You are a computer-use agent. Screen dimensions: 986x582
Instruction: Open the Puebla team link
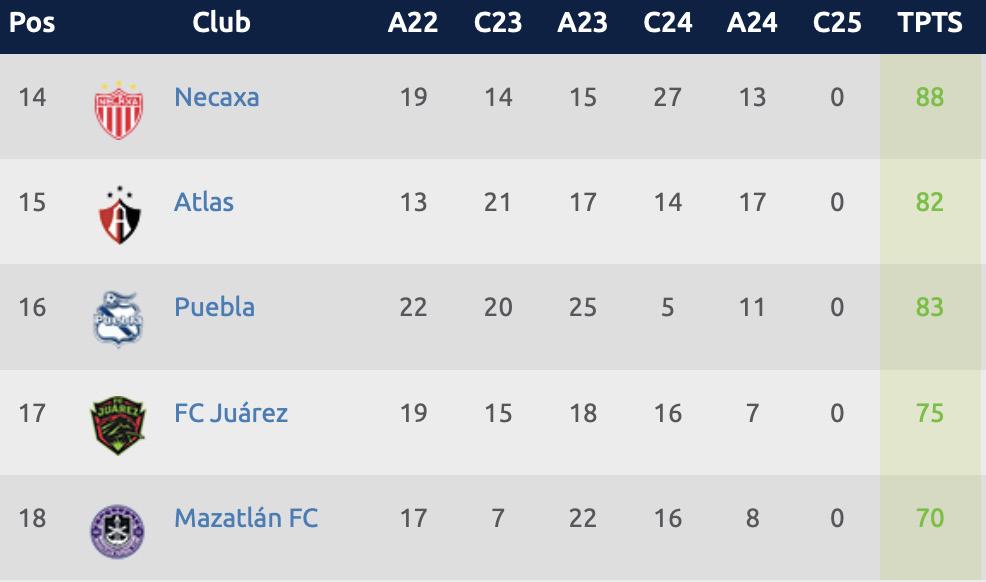[214, 307]
